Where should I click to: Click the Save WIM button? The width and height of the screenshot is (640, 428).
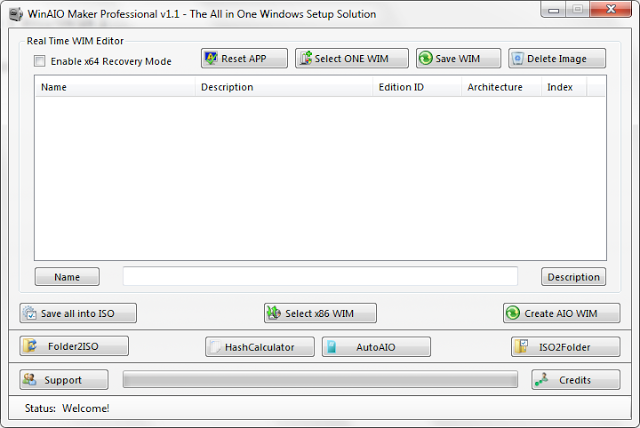pos(458,58)
